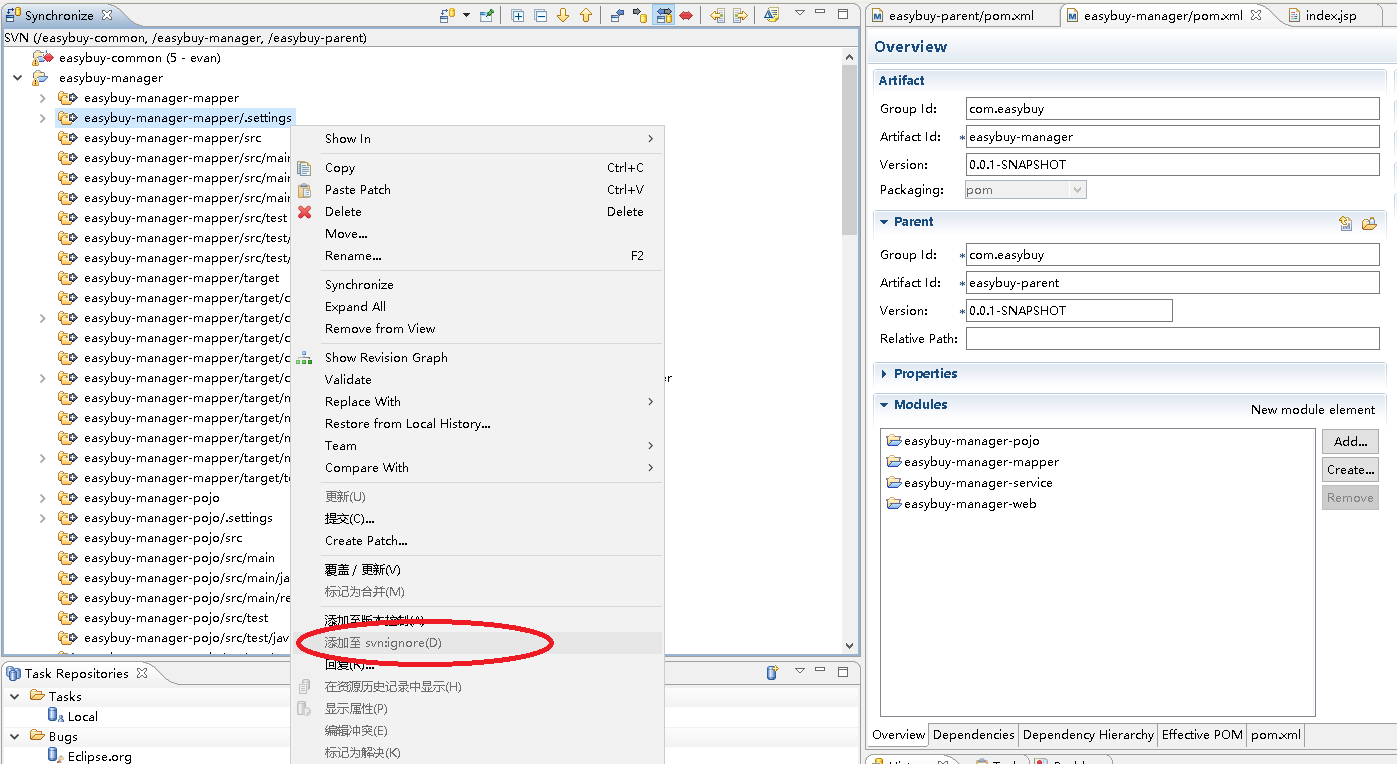Image resolution: width=1397 pixels, height=764 pixels.
Task: Toggle Incoming/Outgoing mode button
Action: pyautogui.click(x=663, y=15)
